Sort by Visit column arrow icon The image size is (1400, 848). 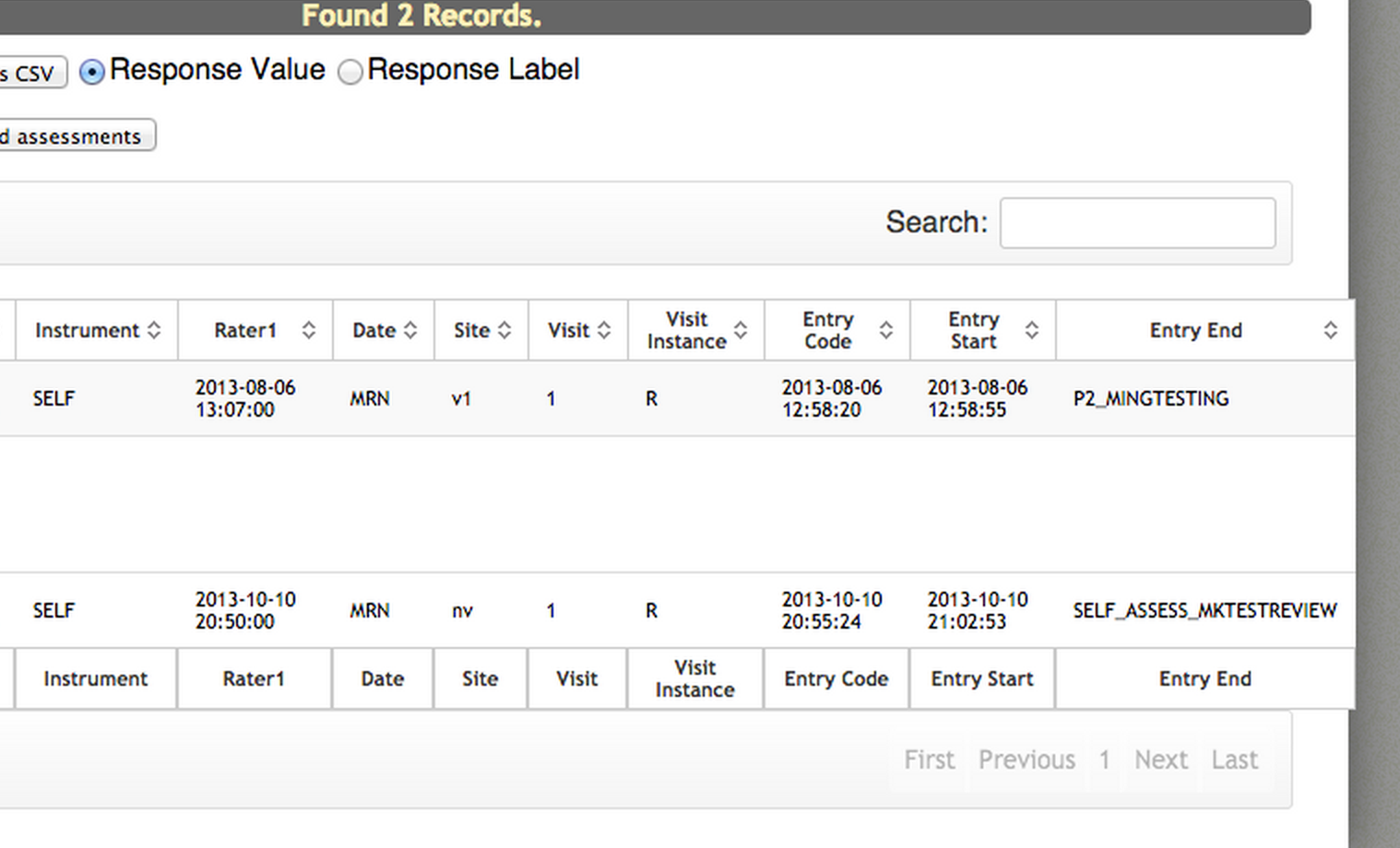[x=604, y=330]
